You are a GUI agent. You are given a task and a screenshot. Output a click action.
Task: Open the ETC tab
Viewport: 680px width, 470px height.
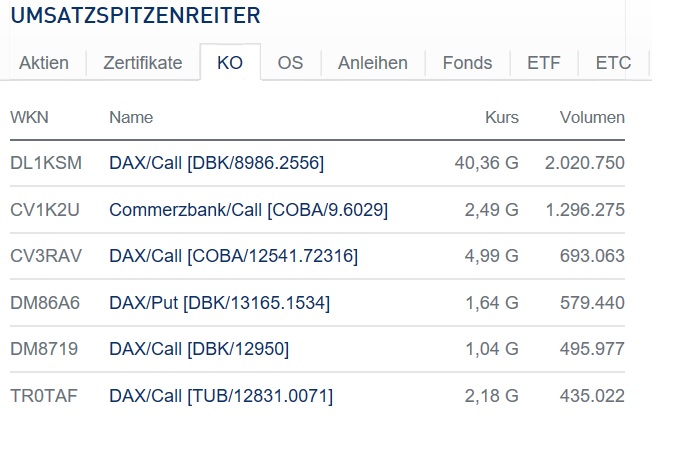613,63
